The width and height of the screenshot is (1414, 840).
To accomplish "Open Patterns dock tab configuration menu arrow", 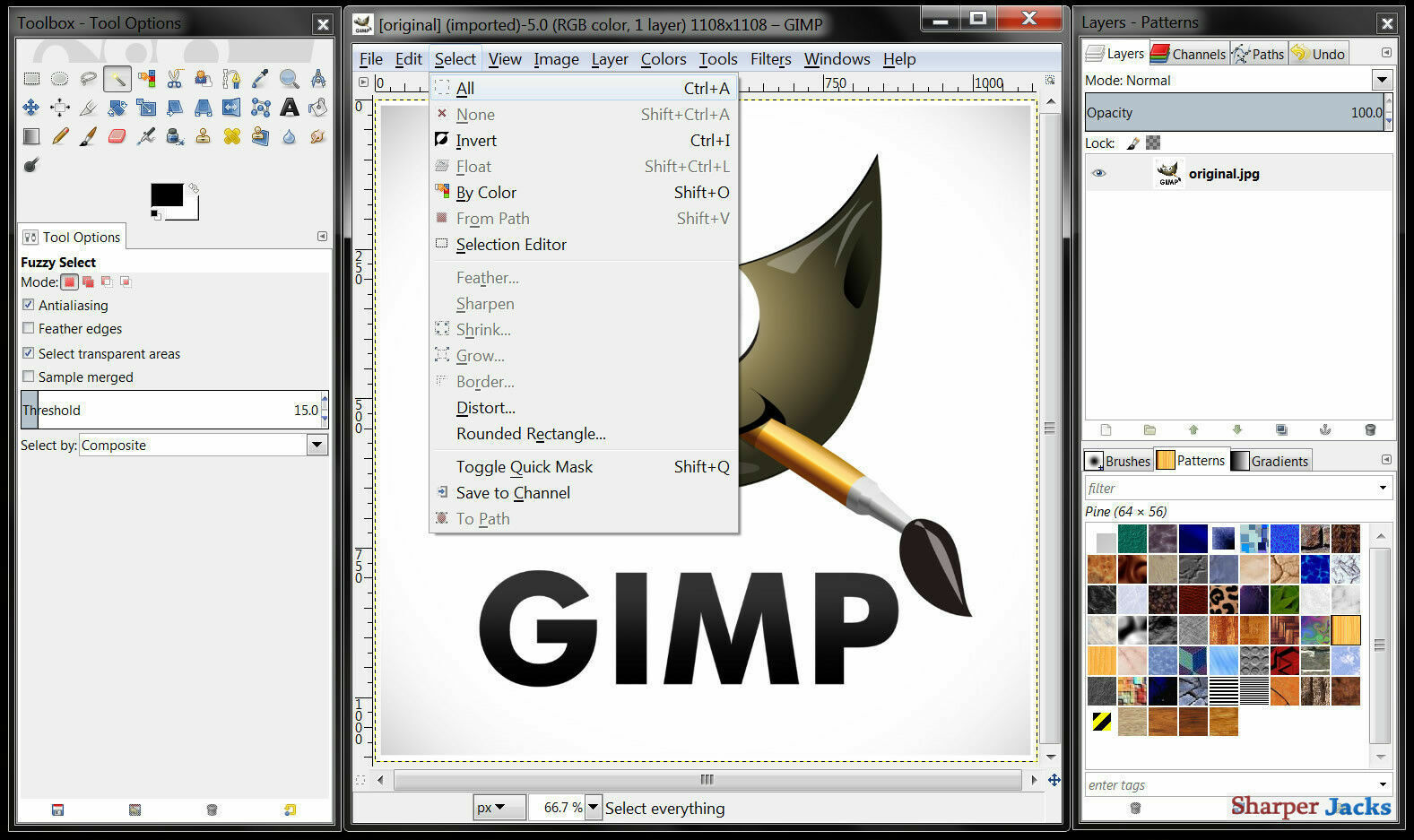I will click(x=1386, y=460).
